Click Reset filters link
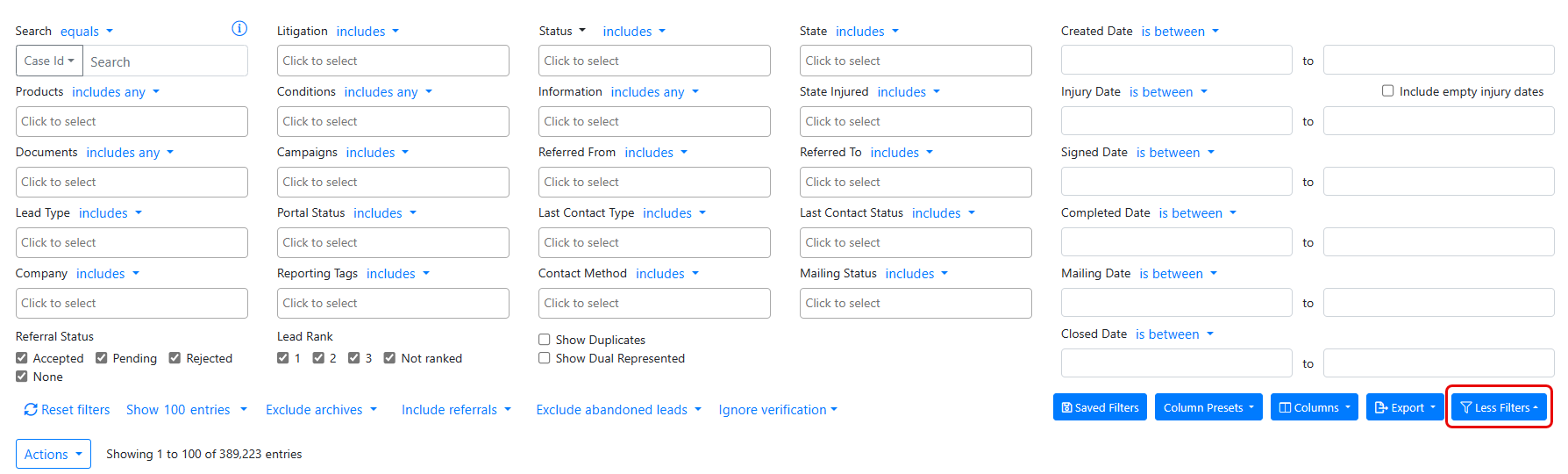The height and width of the screenshot is (474, 1568). coord(67,410)
